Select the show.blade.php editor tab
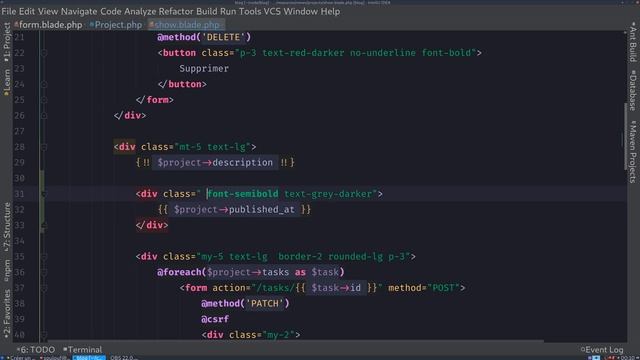The height and width of the screenshot is (360, 640). click(186, 25)
